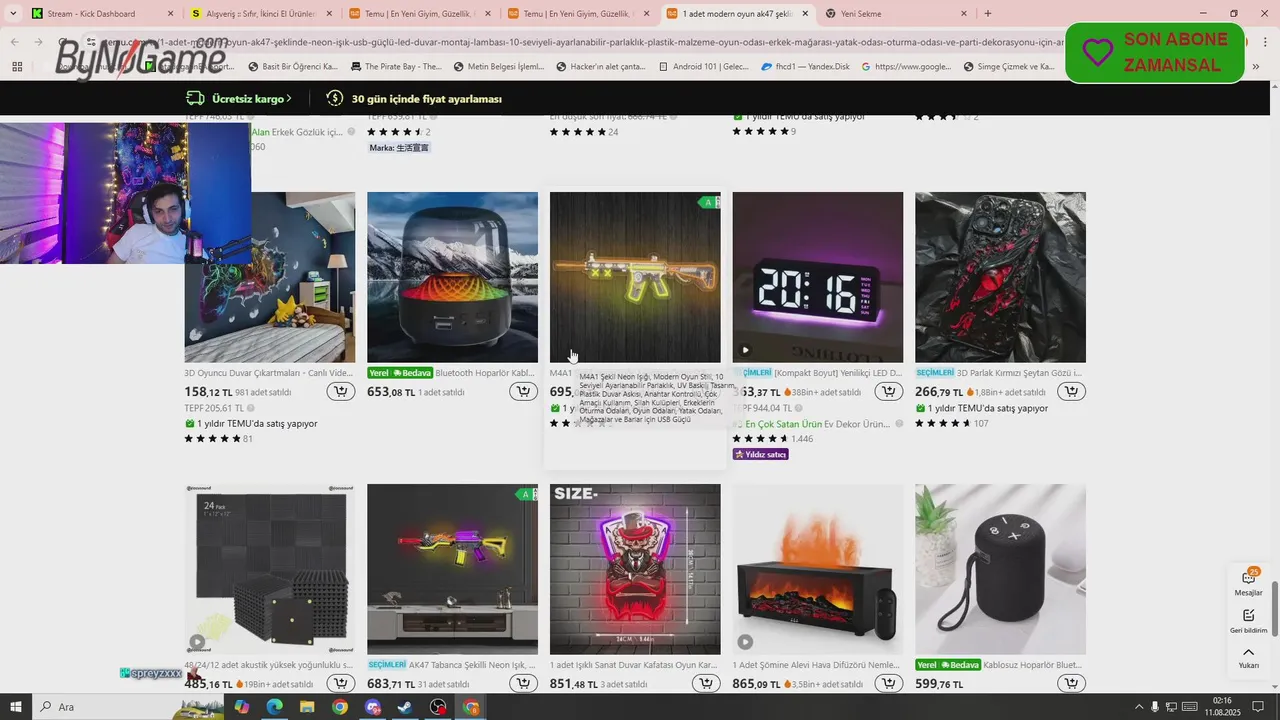Open the Bluetooth speaker product image
This screenshot has height=720, width=1280.
click(452, 277)
